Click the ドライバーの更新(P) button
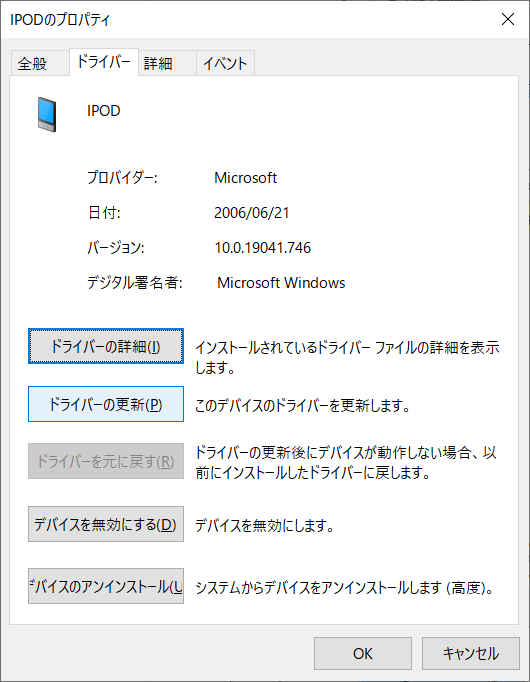The height and width of the screenshot is (682, 530). click(x=106, y=404)
